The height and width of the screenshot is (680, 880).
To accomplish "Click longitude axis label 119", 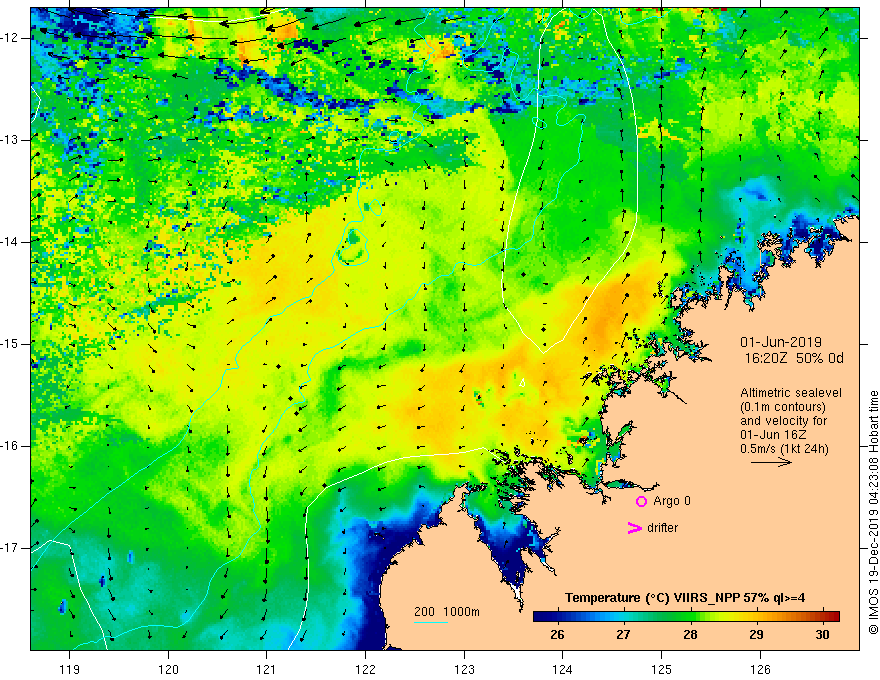I will (x=70, y=669).
